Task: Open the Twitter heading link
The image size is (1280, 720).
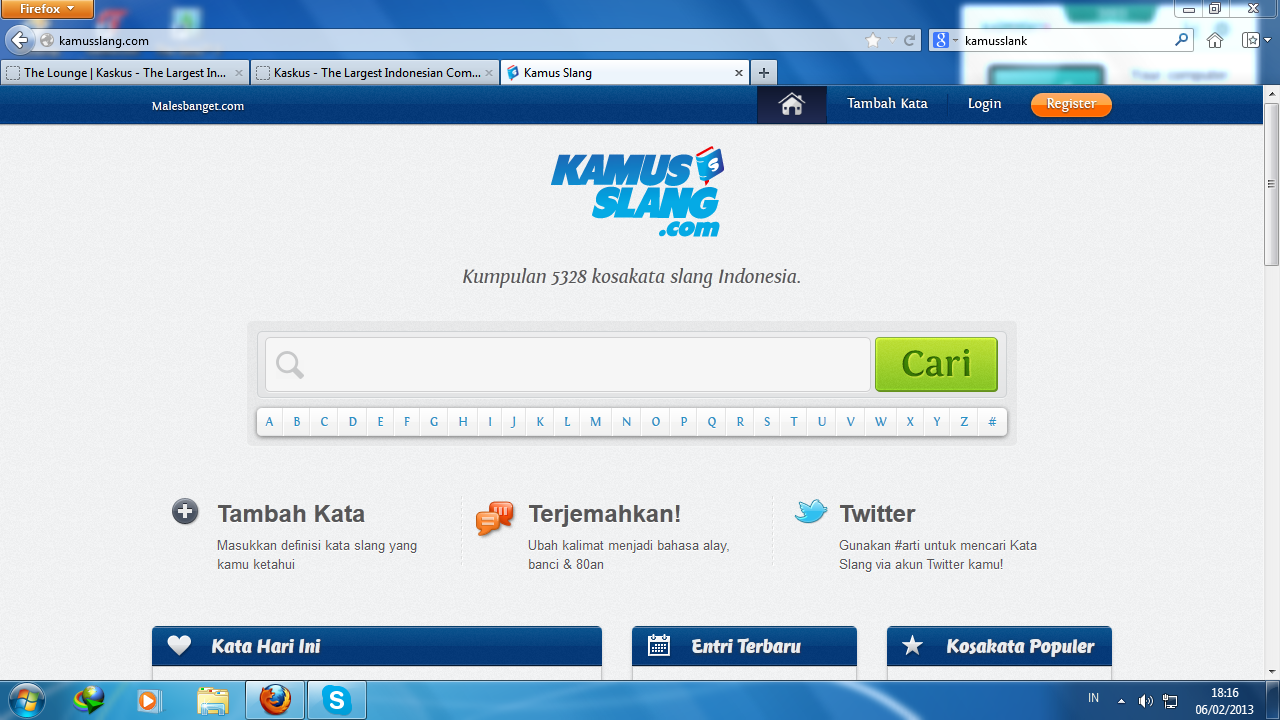Action: point(878,514)
